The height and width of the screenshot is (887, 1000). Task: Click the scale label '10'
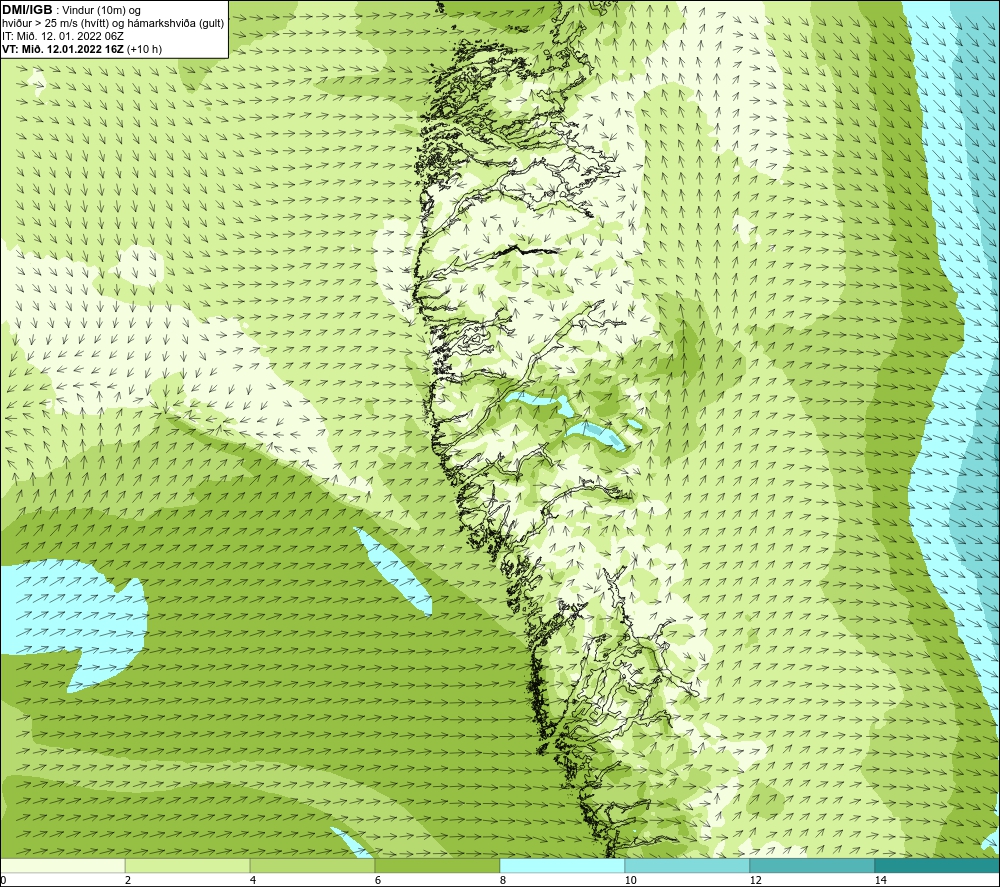631,881
